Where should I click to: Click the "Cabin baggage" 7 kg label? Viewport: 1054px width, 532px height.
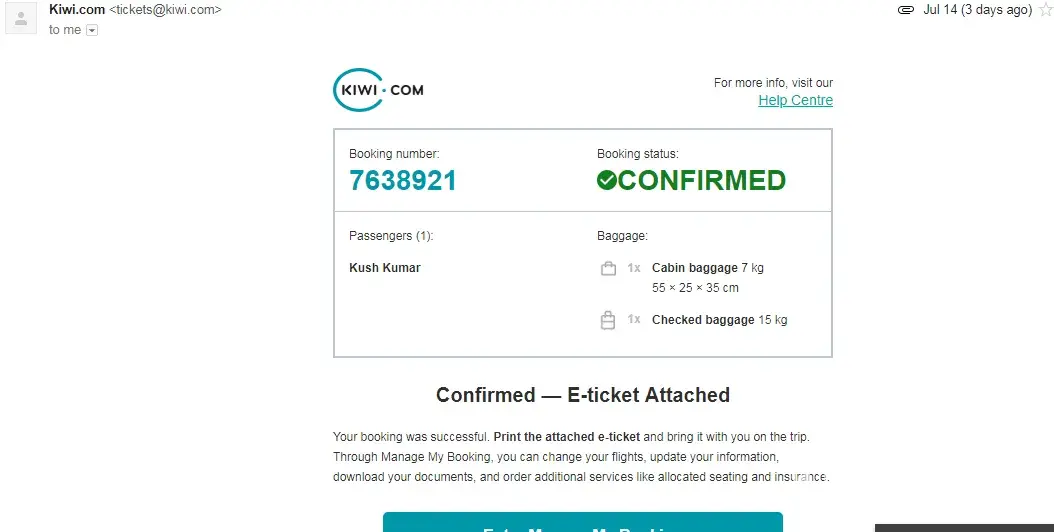707,268
